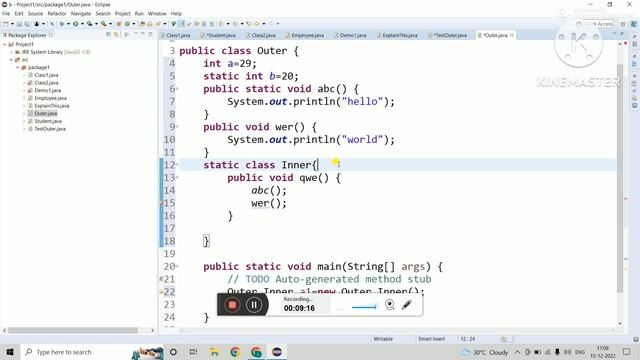Switch to the Employee.java editor tab

pos(304,35)
